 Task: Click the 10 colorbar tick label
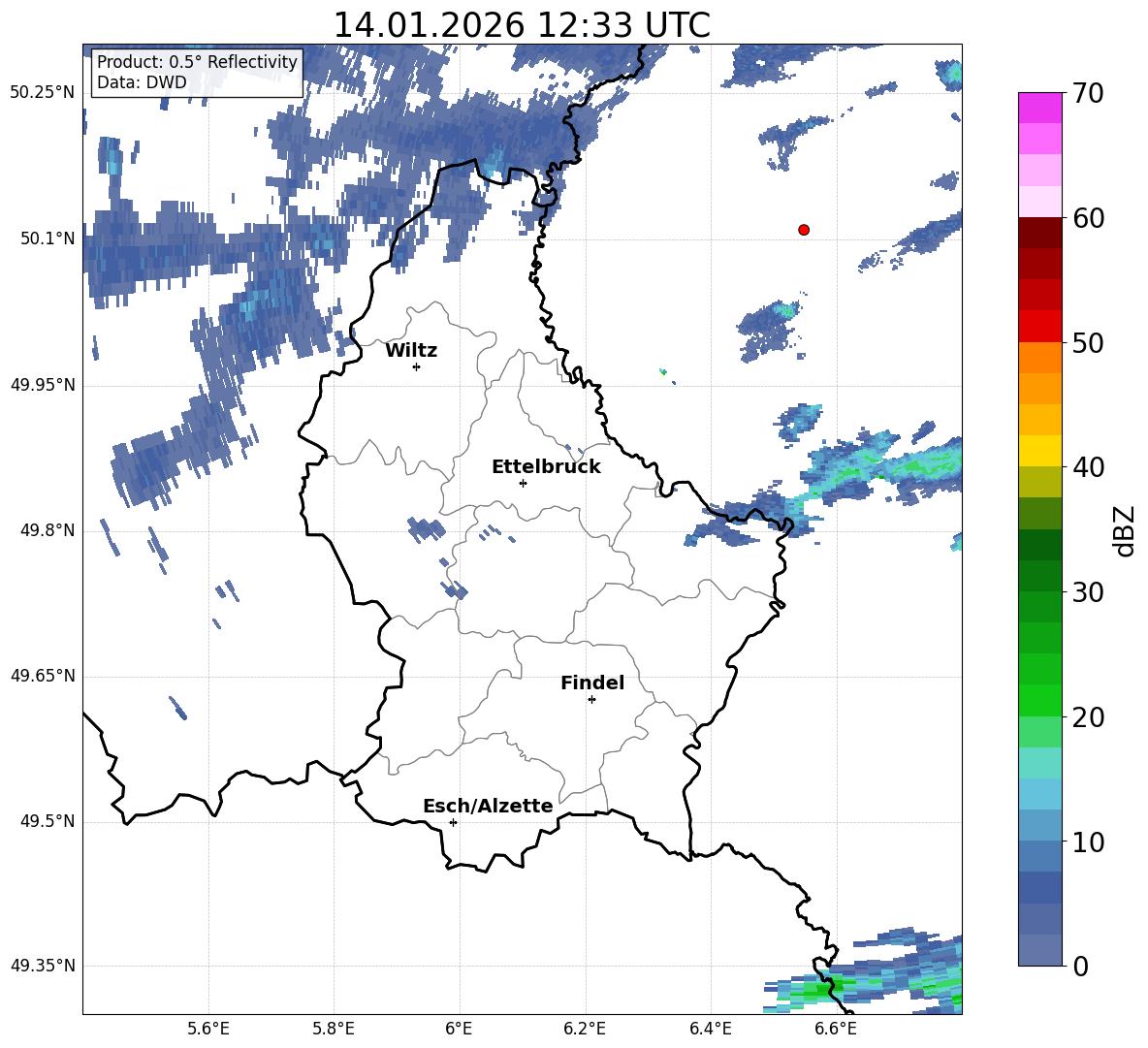tap(1088, 842)
